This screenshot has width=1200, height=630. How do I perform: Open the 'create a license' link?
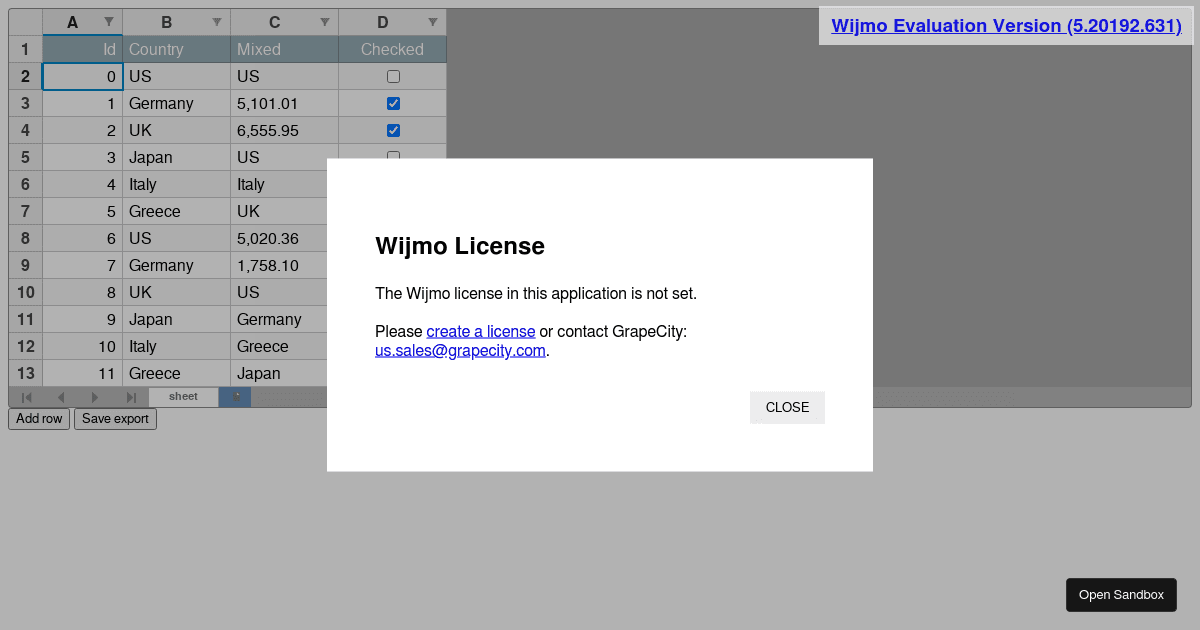[x=480, y=331]
